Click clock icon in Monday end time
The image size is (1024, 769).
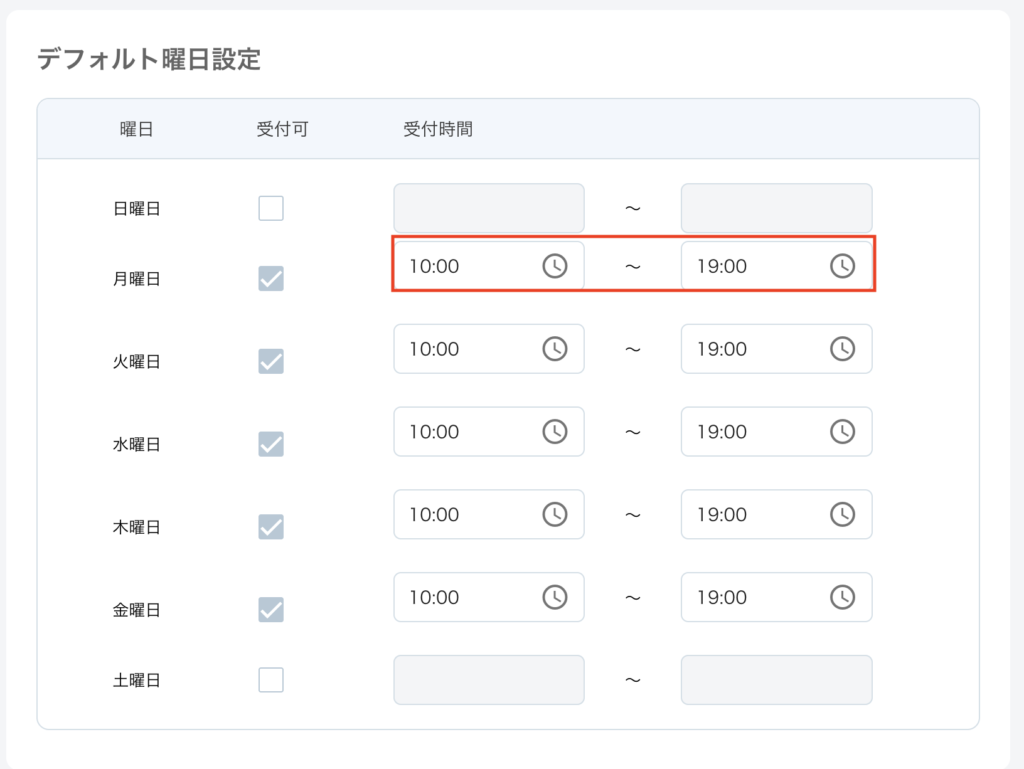(x=843, y=266)
